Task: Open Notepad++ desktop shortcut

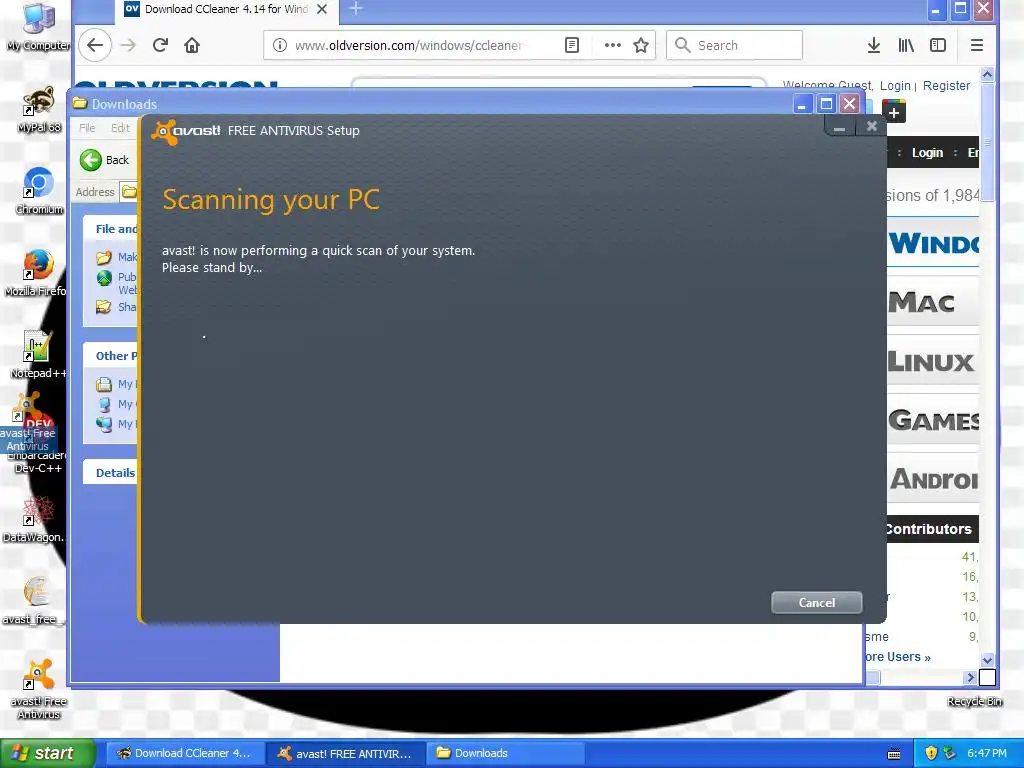Action: tap(37, 355)
